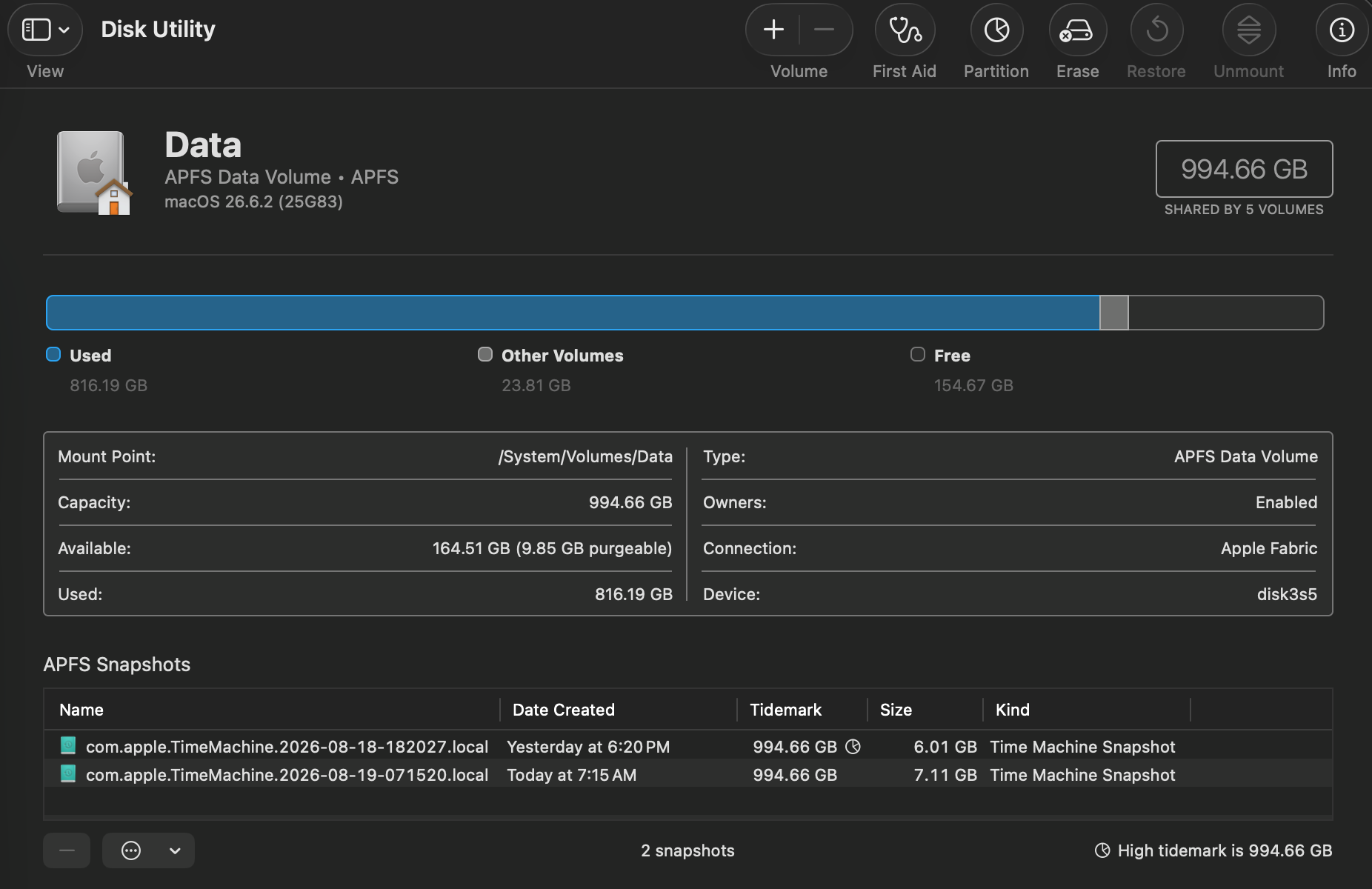Click the "Today at 7:15 AM" date cell
Screen dimensions: 1372x889
coord(571,775)
